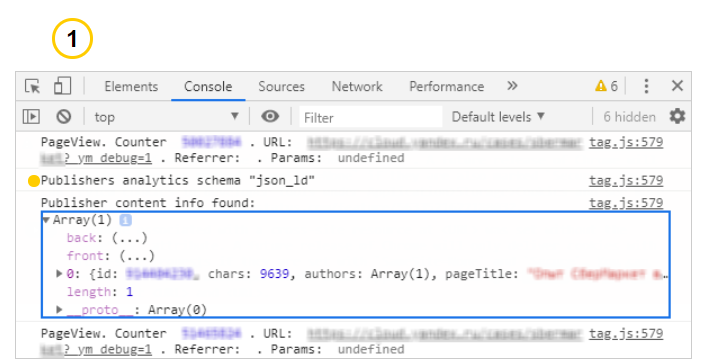Screen dimensions: 708x364
Task: Show more tabs with the chevron
Action: coord(512,86)
